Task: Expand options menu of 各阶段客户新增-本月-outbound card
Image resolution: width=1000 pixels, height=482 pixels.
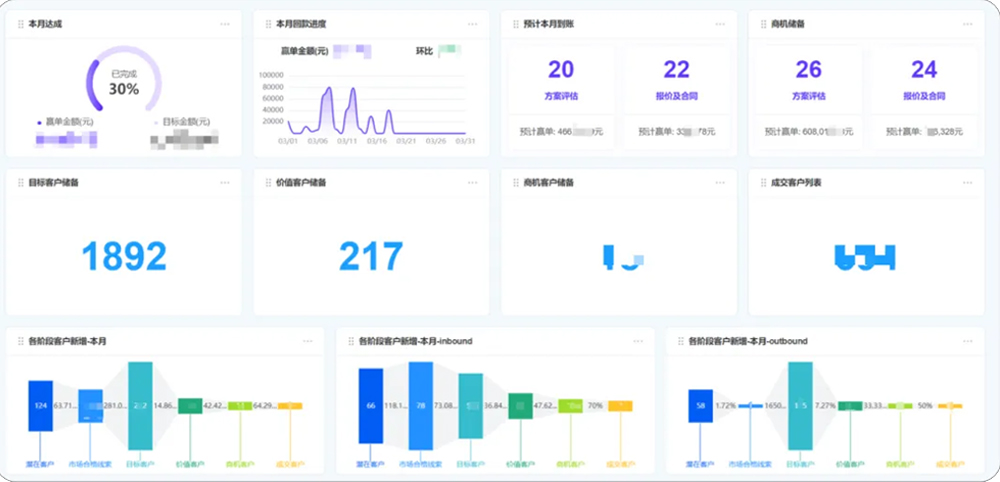Action: tap(968, 341)
